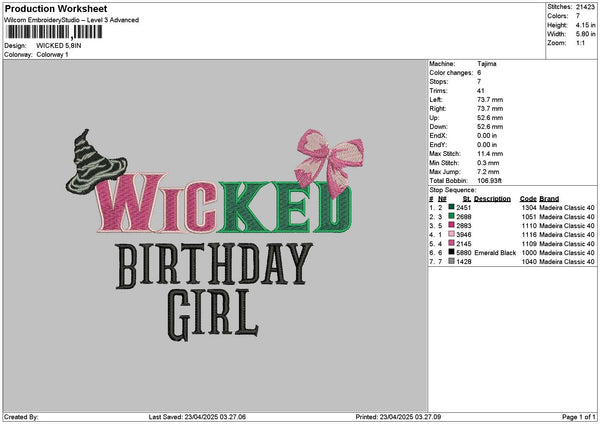Screen dimensions: 600x424
Task: Click the 'Emerald Black' description text
Action: 494,253
